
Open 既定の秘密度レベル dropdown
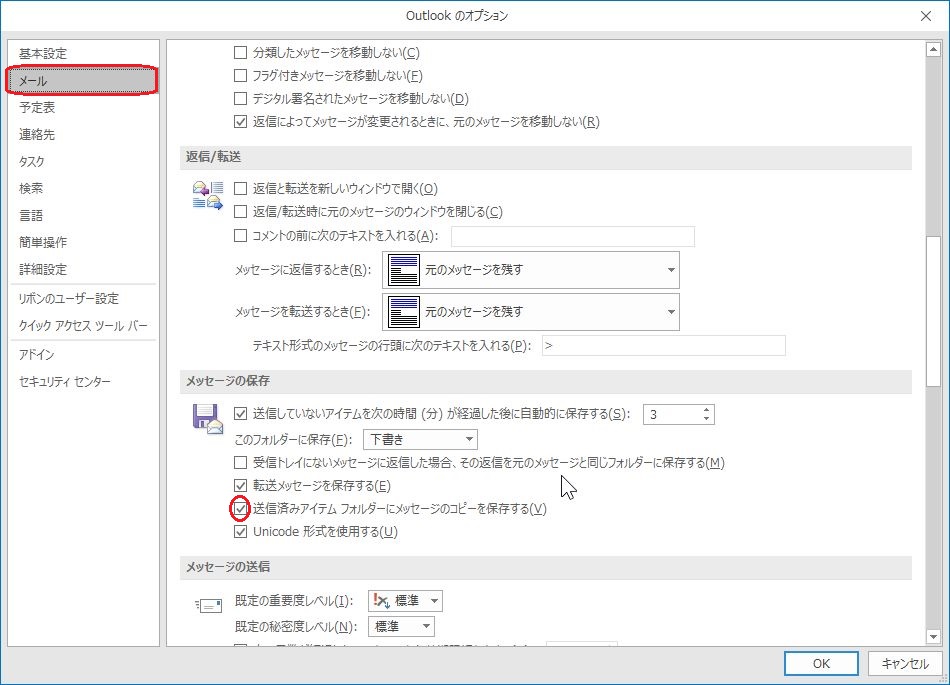401,626
